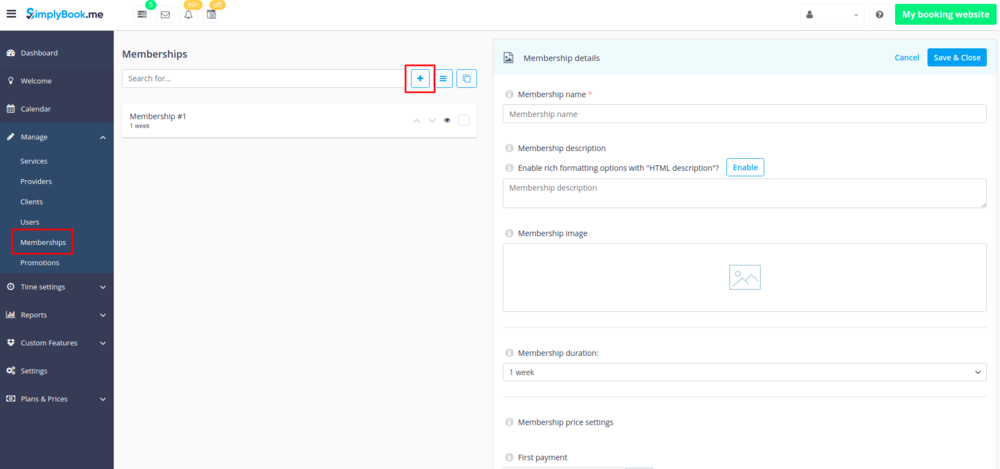Click the Membership image placeholder icon

pyautogui.click(x=744, y=277)
